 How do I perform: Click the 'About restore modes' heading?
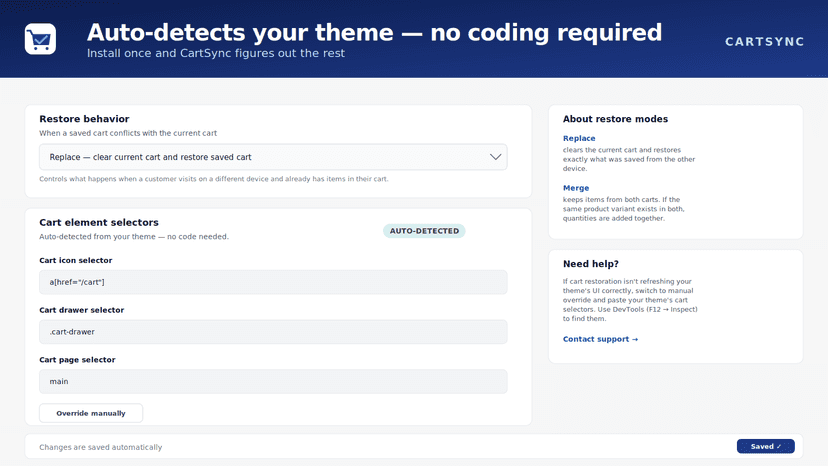[615, 119]
